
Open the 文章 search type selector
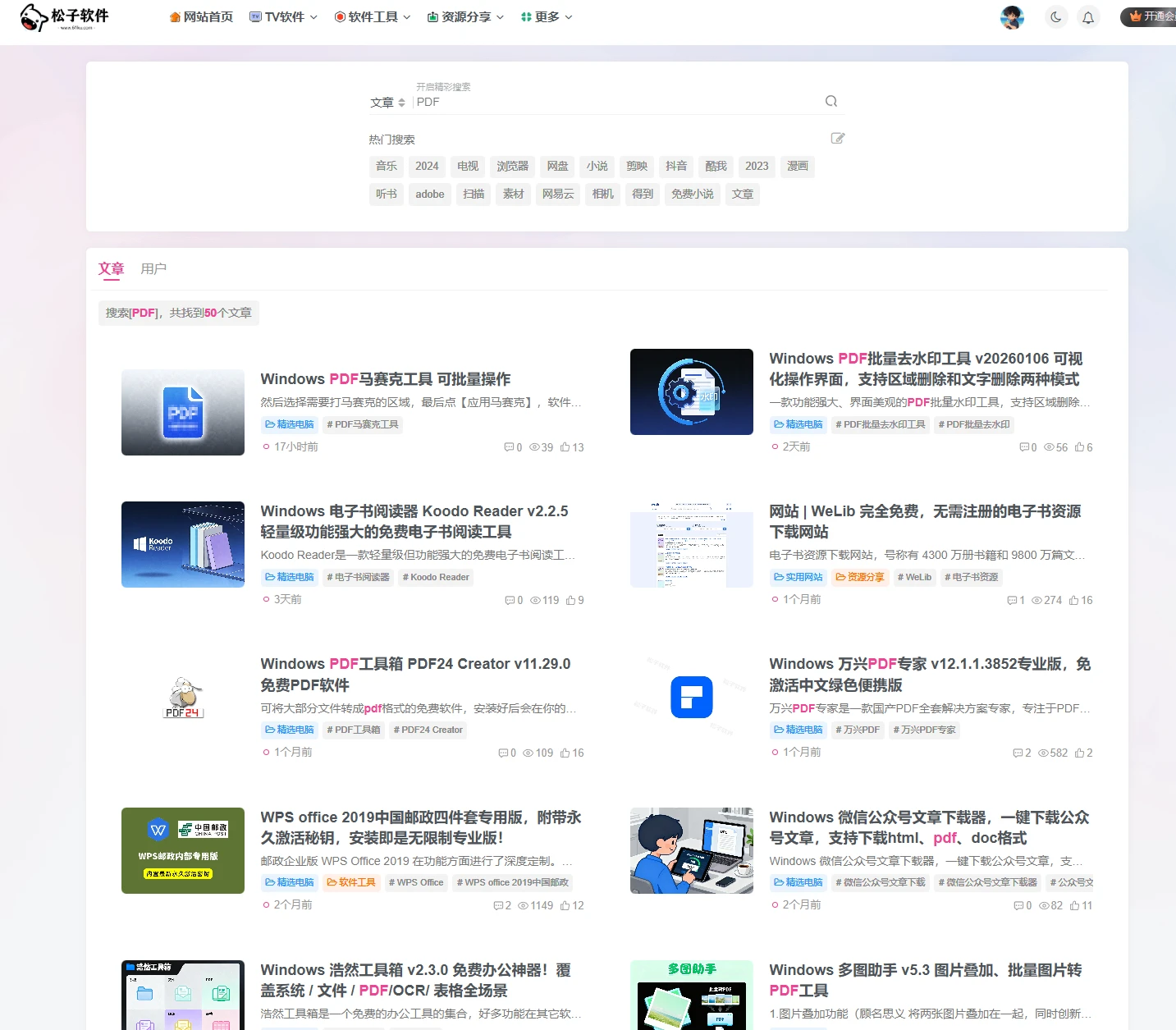[x=387, y=103]
